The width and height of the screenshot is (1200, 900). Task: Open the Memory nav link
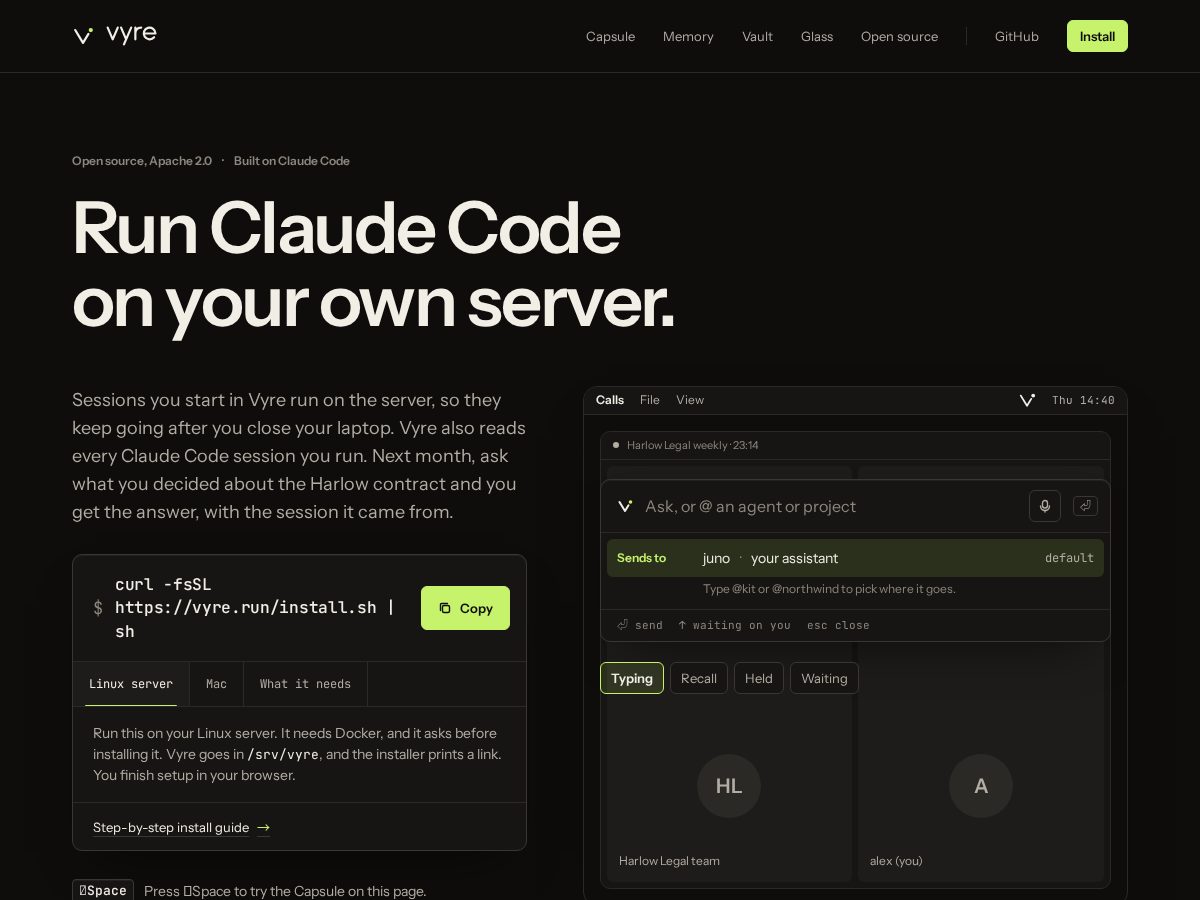[x=688, y=36]
